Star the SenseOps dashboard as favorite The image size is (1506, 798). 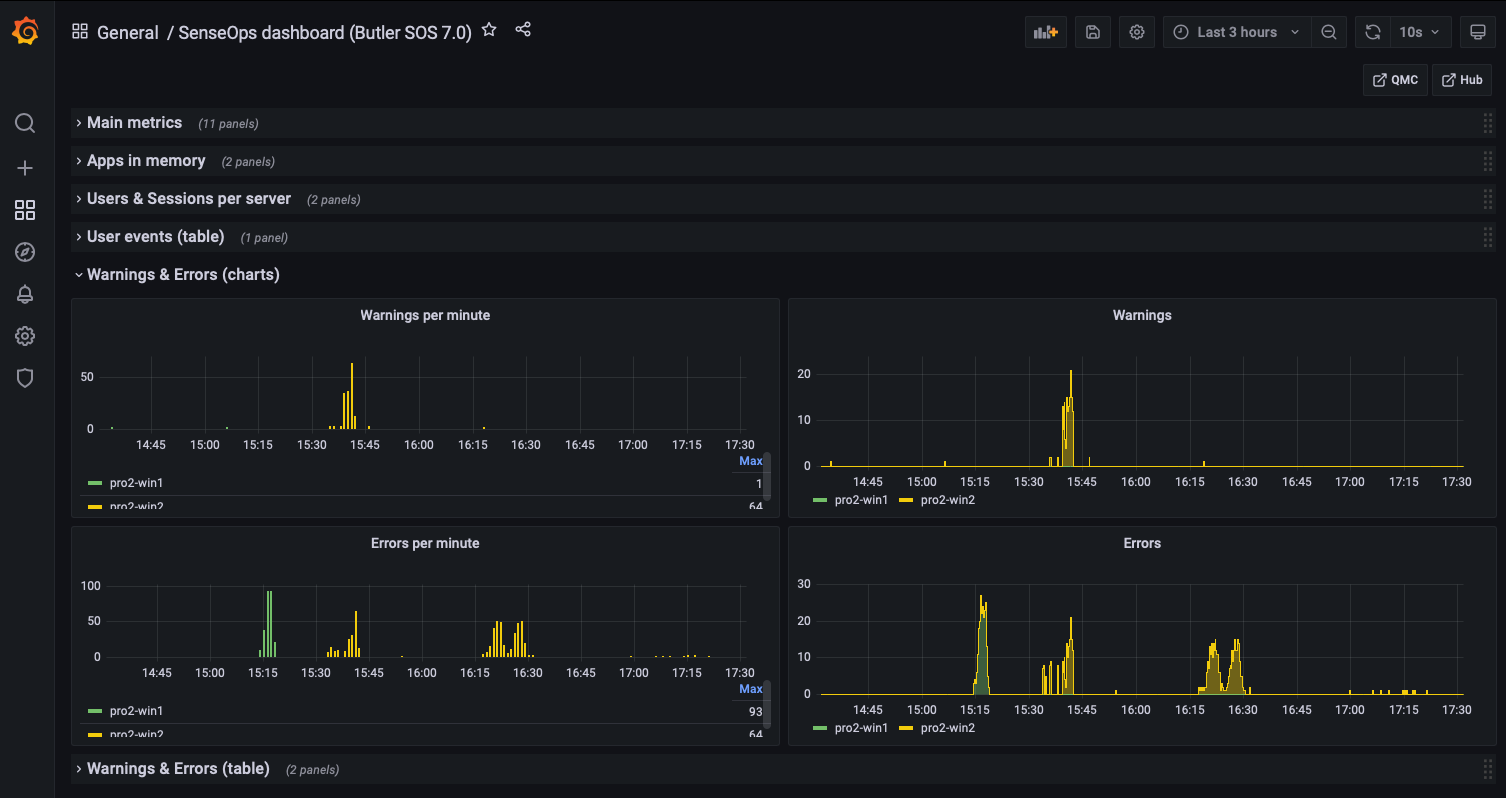(489, 30)
